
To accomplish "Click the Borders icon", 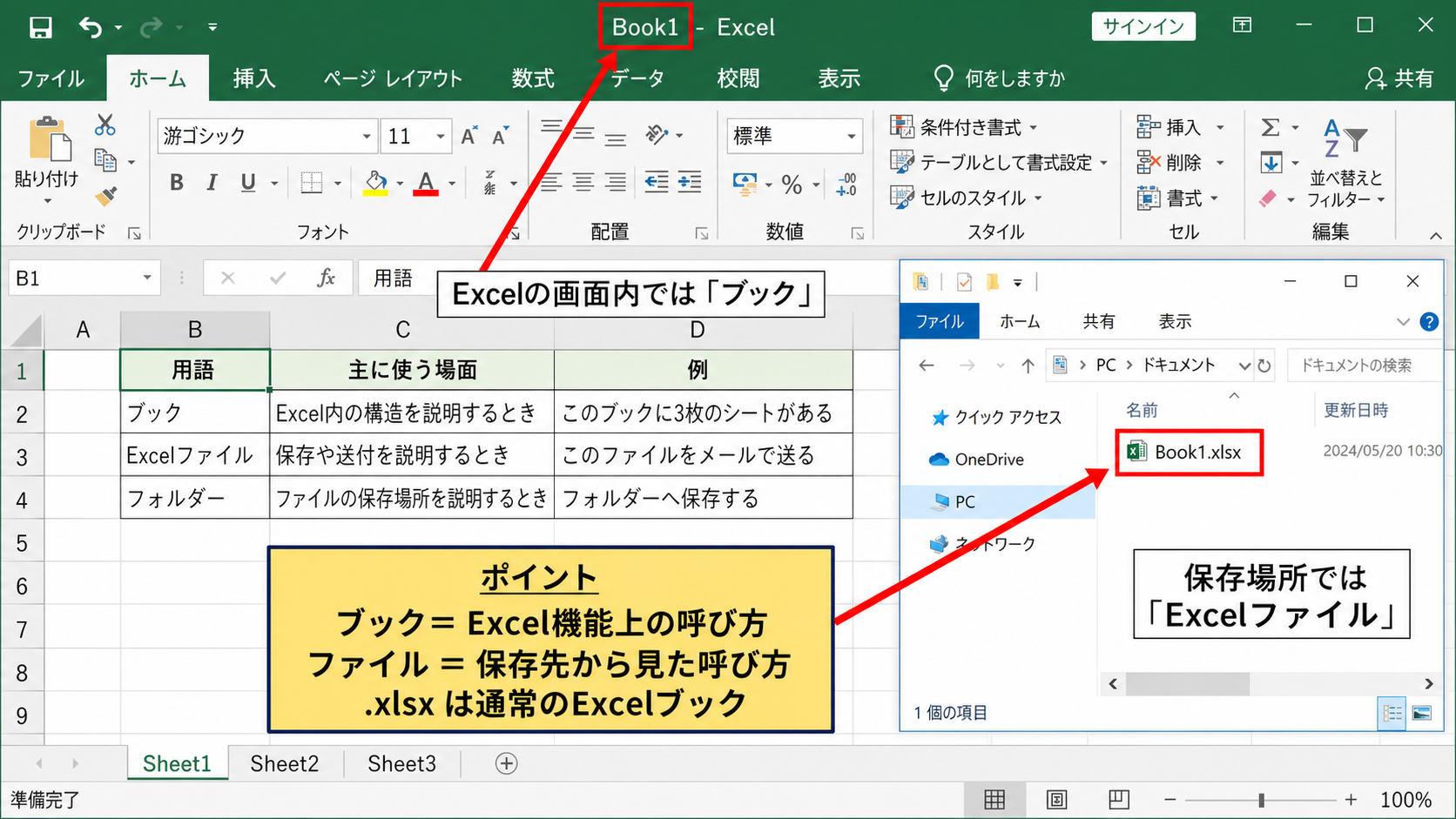I will pyautogui.click(x=312, y=183).
